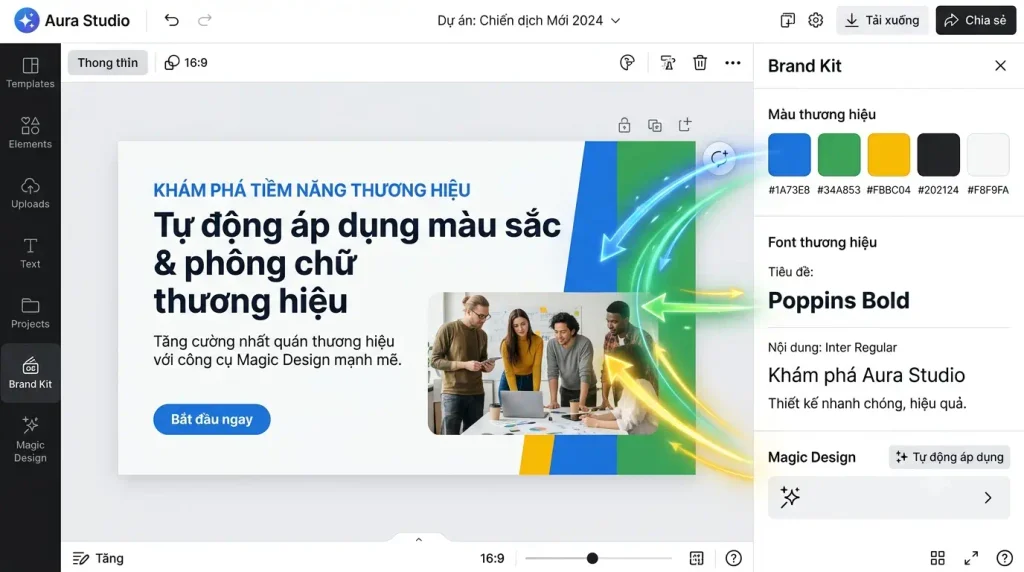The image size is (1024, 572).
Task: Open help icon in Brand Kit panel footer
Action: tap(1004, 558)
